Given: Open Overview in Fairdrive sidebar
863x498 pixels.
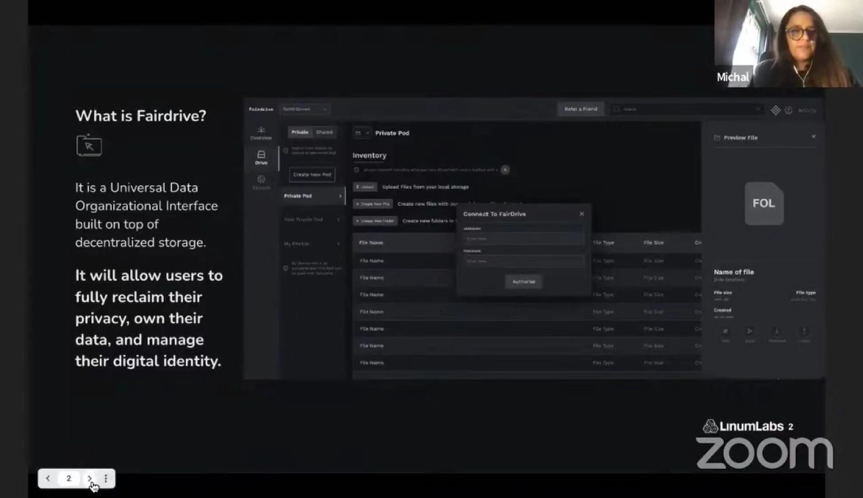Looking at the screenshot, I should [x=261, y=133].
